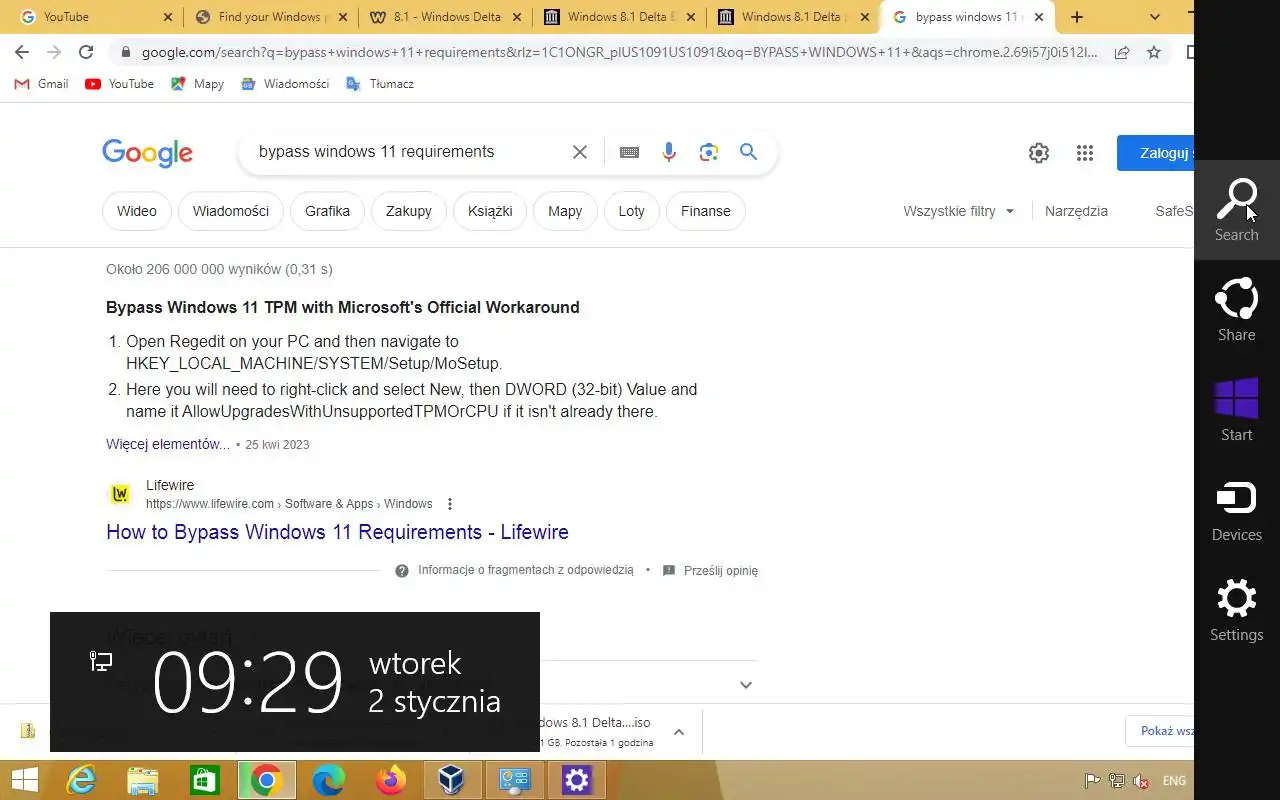Clear the Google search box text

pos(580,152)
